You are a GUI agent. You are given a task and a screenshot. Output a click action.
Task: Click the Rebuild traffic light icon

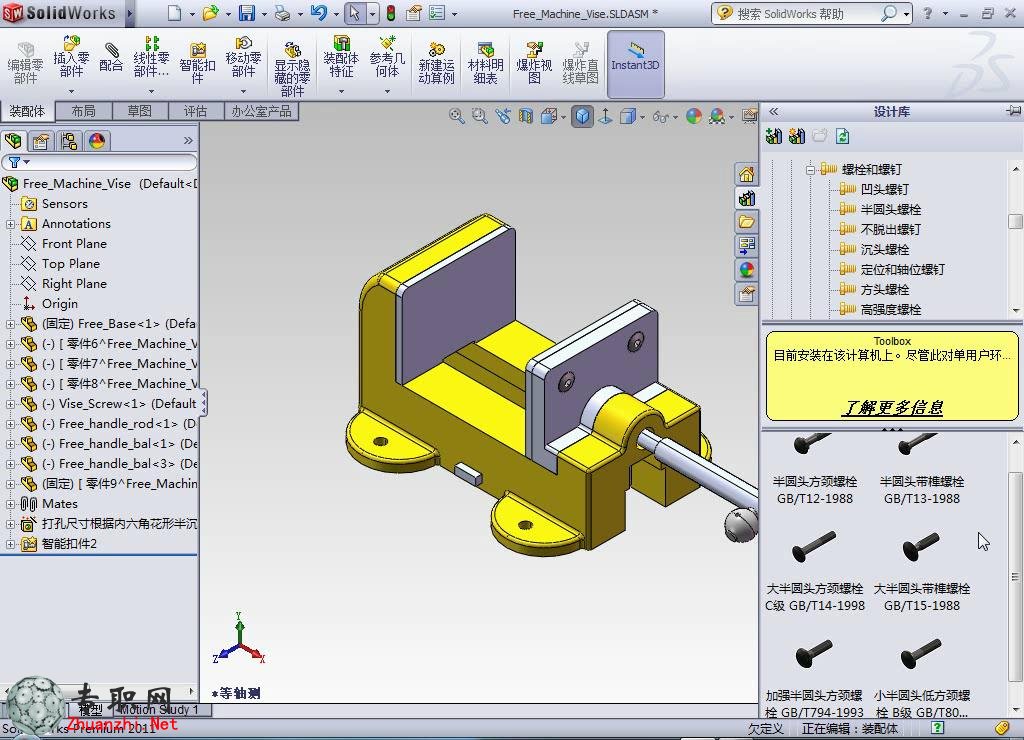coord(391,13)
